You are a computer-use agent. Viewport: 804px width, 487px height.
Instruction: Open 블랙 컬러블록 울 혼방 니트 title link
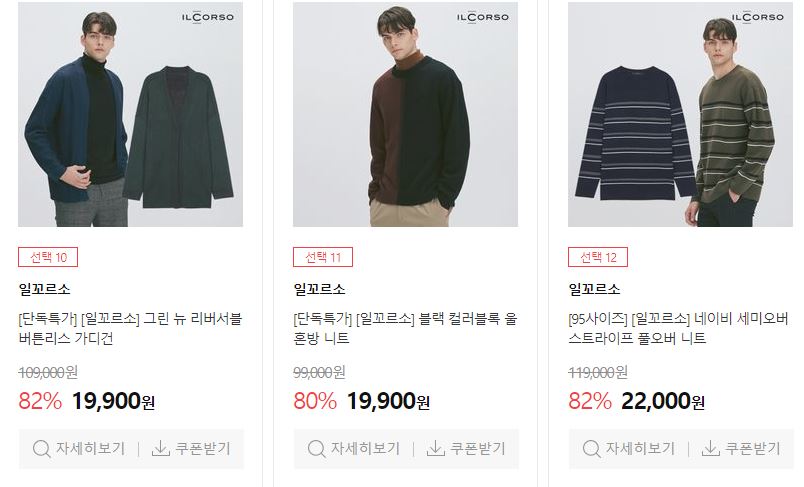pos(405,329)
